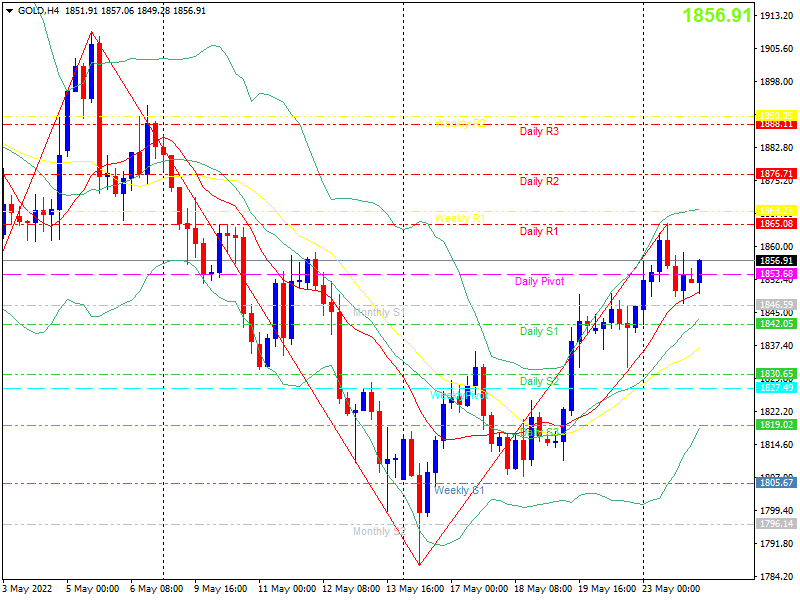Image resolution: width=800 pixels, height=600 pixels.
Task: Click the 13 May 16:00 time axis label
Action: tap(415, 589)
